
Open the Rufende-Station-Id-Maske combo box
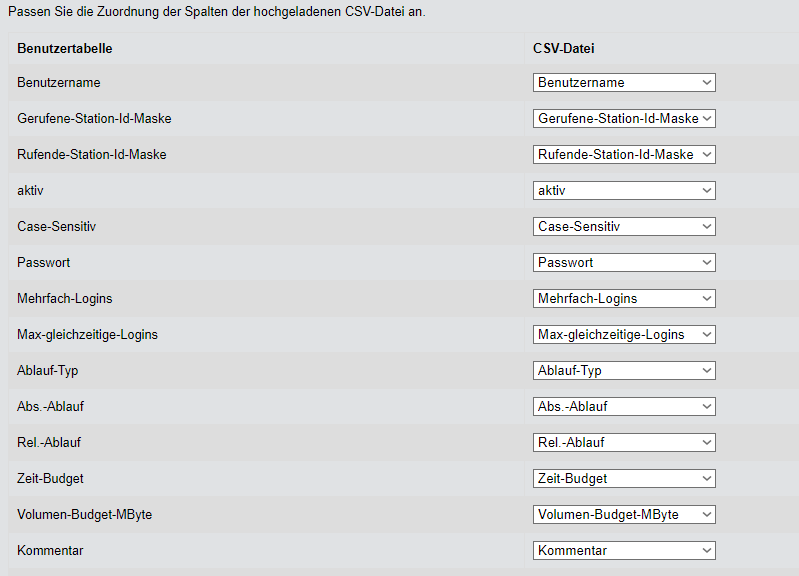pyautogui.click(x=624, y=155)
